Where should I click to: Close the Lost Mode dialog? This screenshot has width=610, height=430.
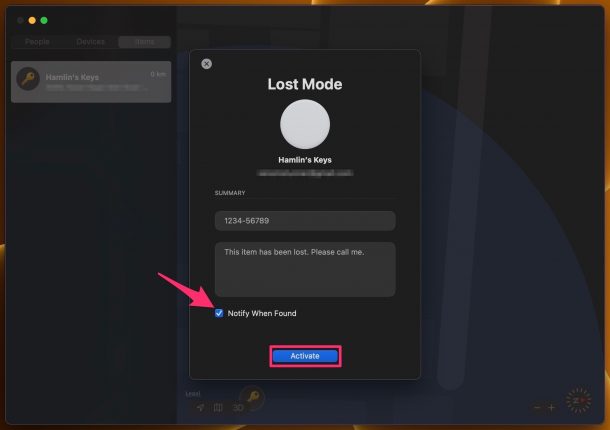207,64
